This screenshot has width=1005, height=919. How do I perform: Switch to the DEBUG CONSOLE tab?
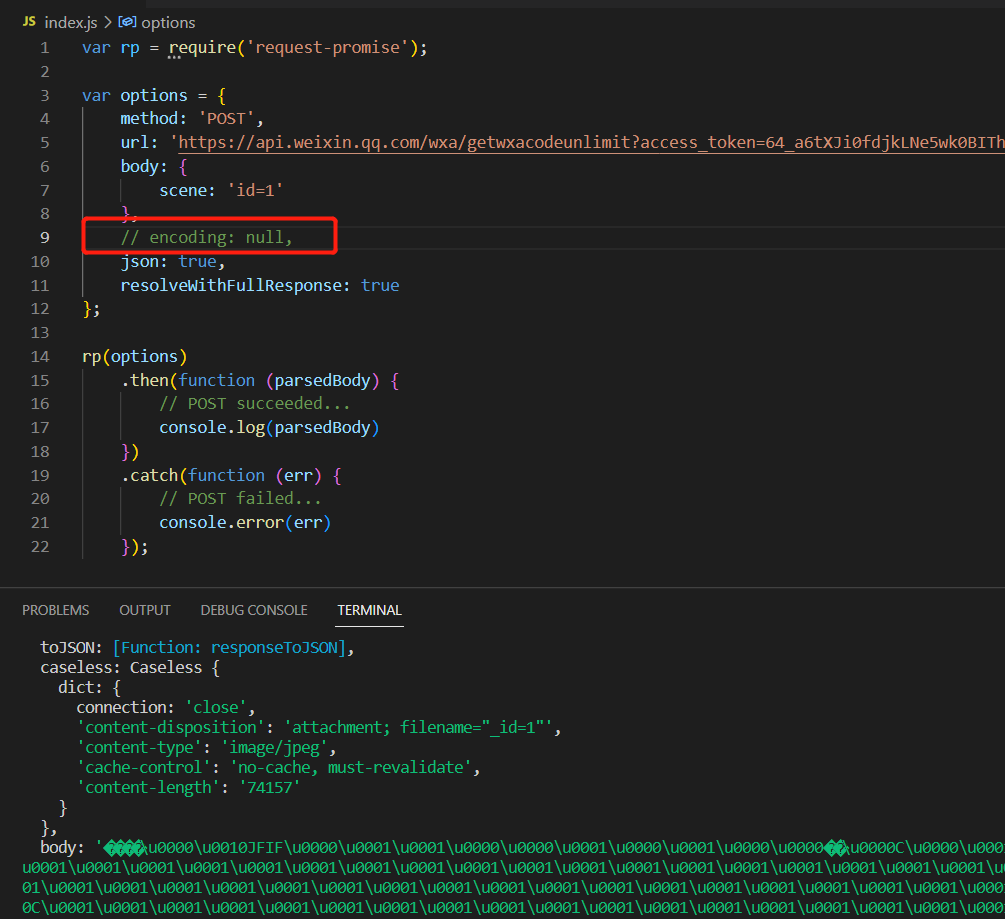pyautogui.click(x=254, y=610)
